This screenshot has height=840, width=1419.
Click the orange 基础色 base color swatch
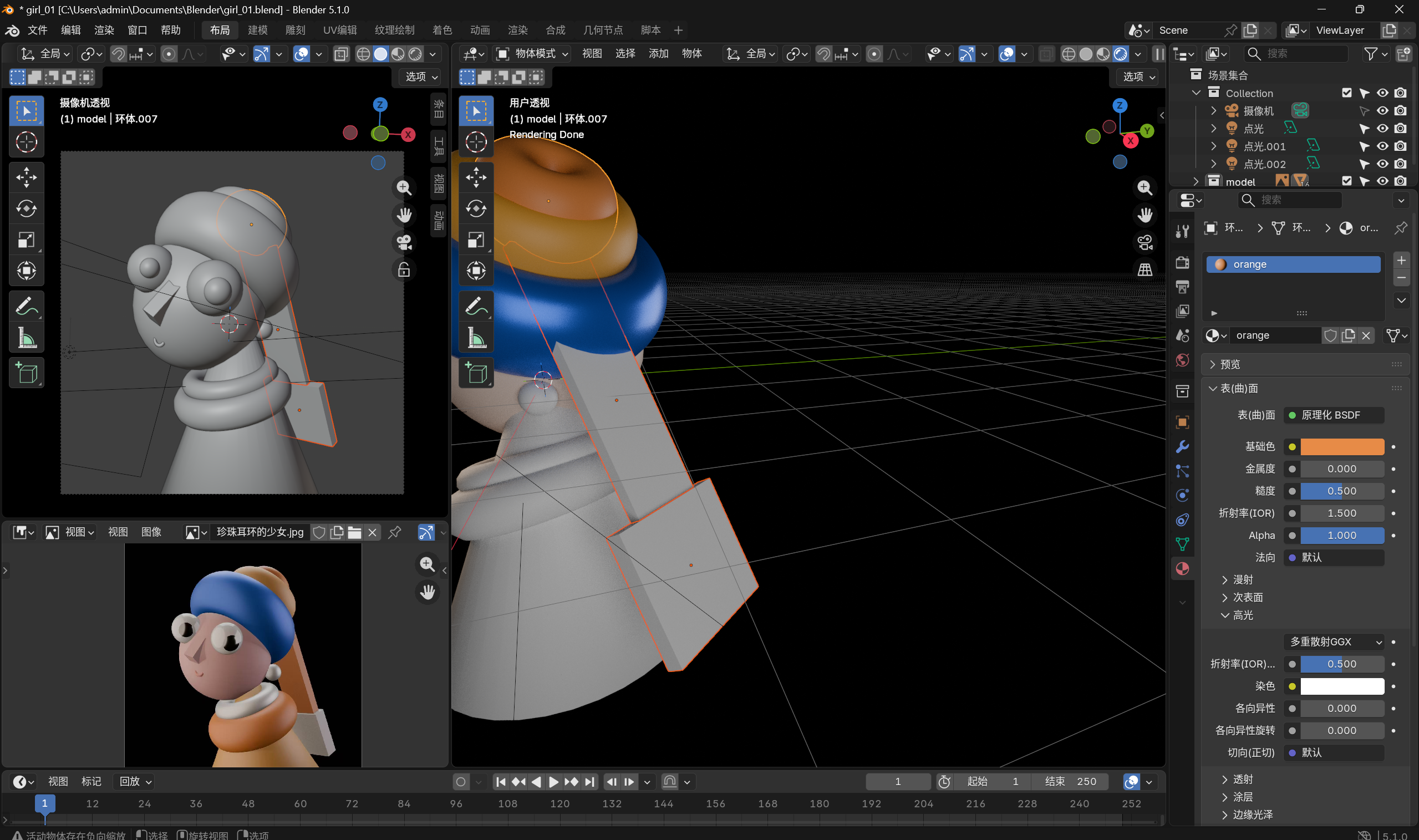(1341, 446)
